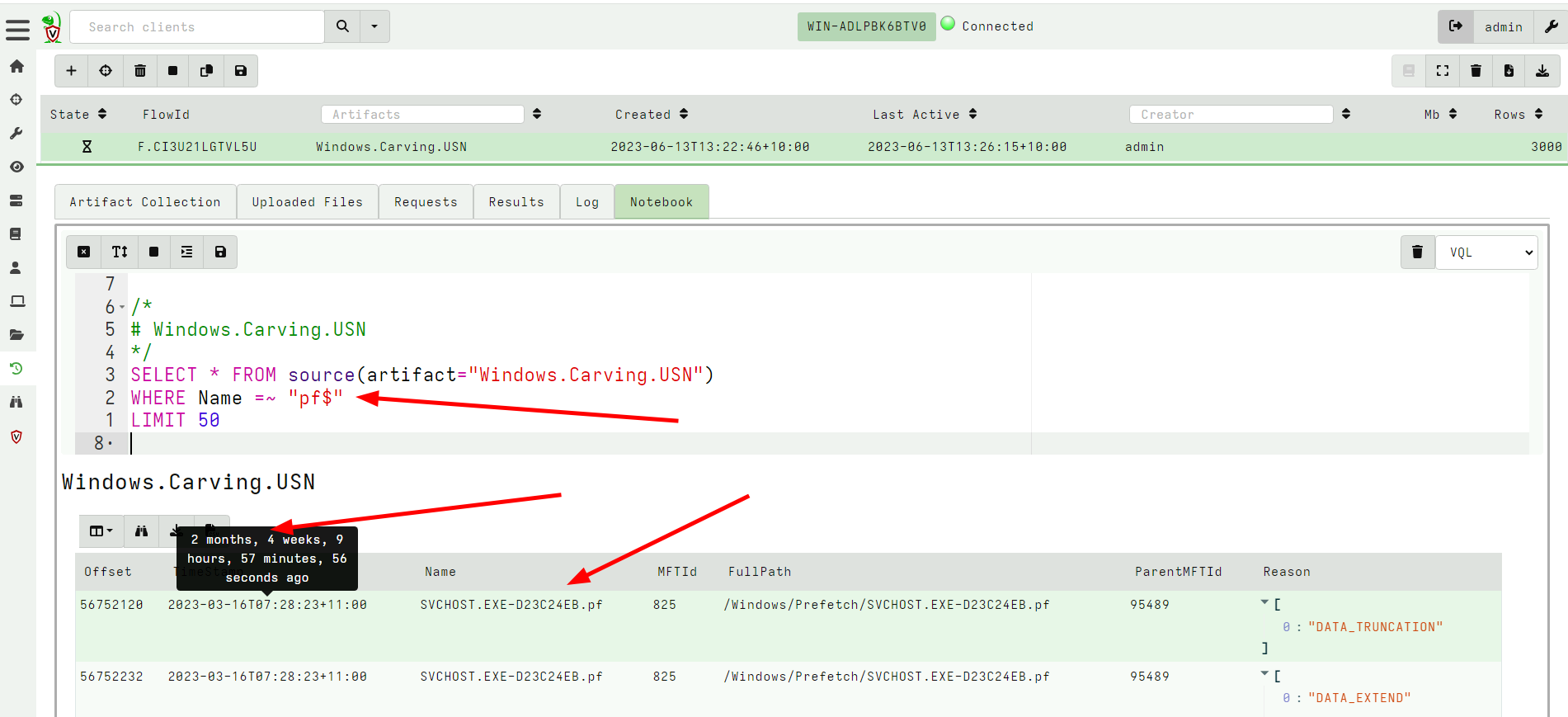Toggle sort on the State column
Viewport: 1568px width, 717px height.
pyautogui.click(x=102, y=114)
